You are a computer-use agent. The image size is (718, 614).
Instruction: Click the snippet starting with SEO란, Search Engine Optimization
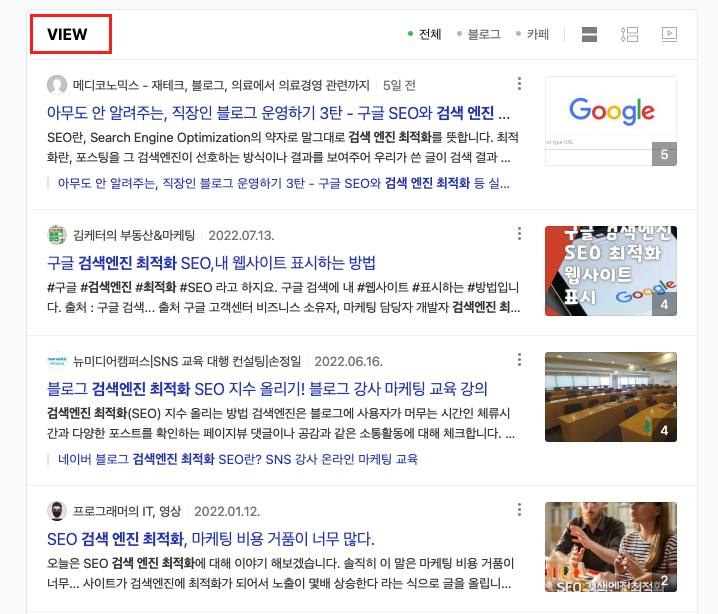pyautogui.click(x=283, y=147)
